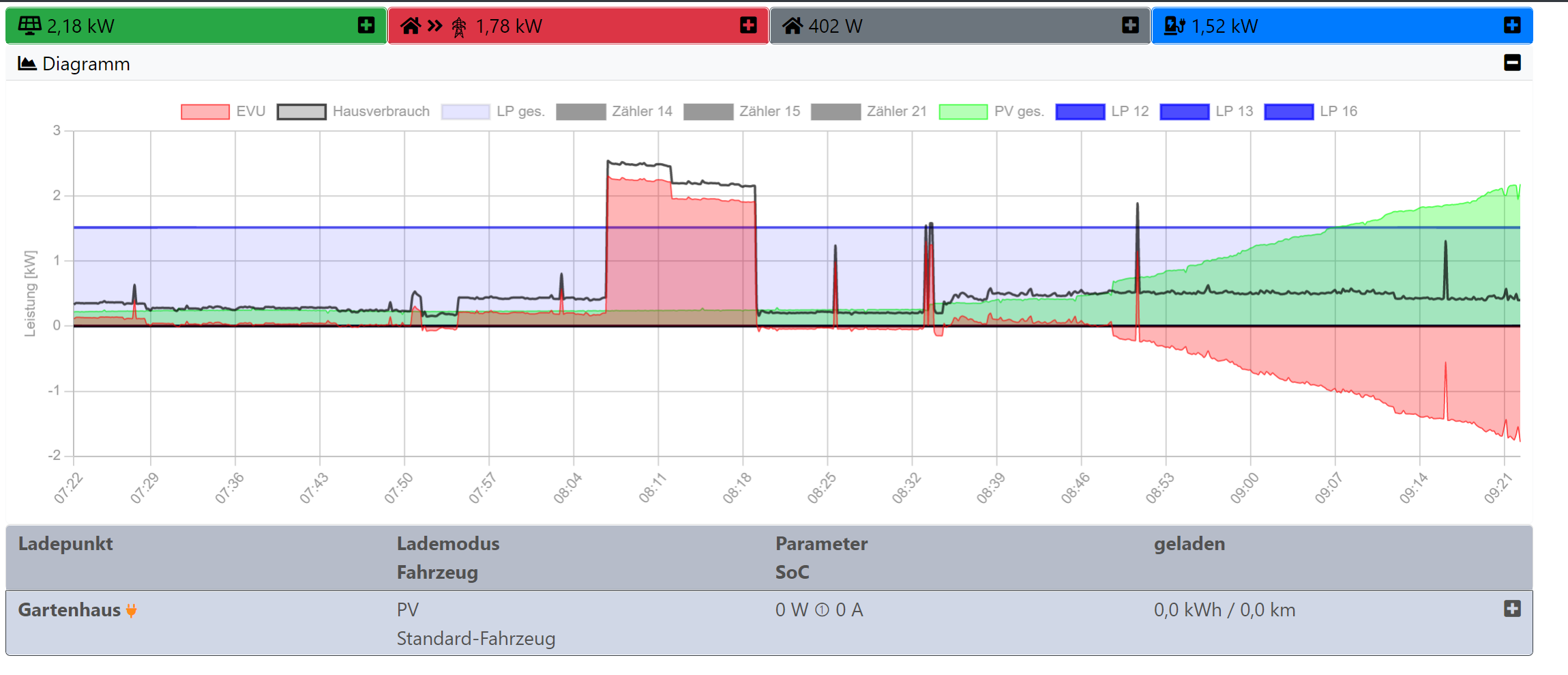Click the Gartenhaus charge point name
This screenshot has width=1568, height=675.
pyautogui.click(x=69, y=610)
